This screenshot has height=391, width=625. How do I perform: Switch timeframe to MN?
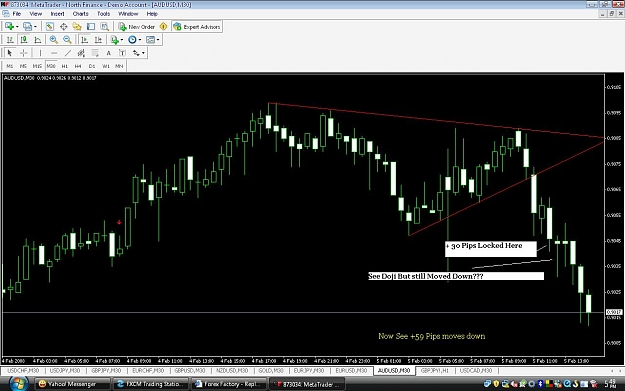coord(119,66)
